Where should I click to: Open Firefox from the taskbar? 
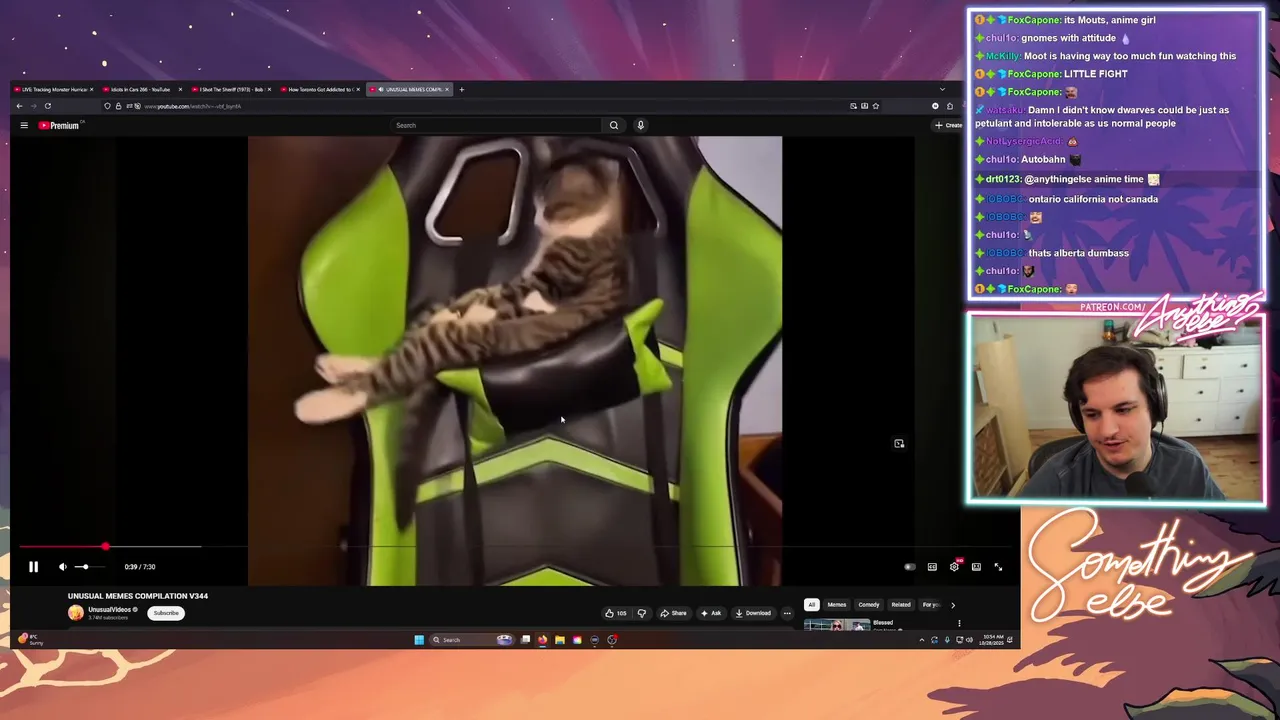[542, 640]
